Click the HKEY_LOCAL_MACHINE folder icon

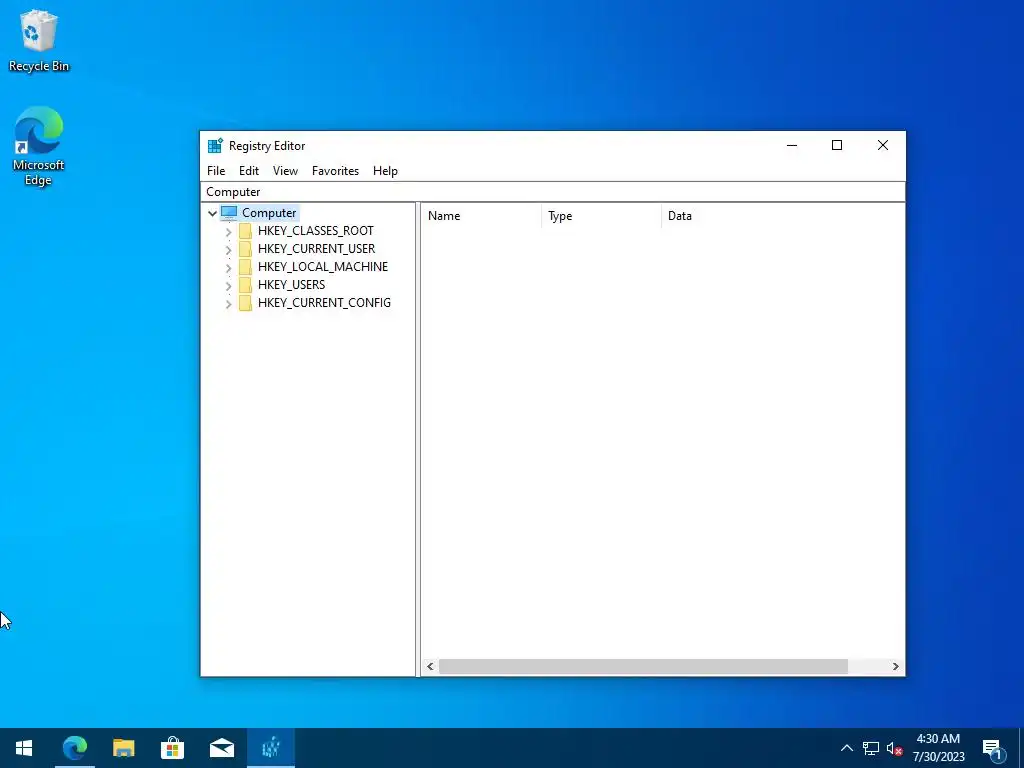pyautogui.click(x=246, y=267)
